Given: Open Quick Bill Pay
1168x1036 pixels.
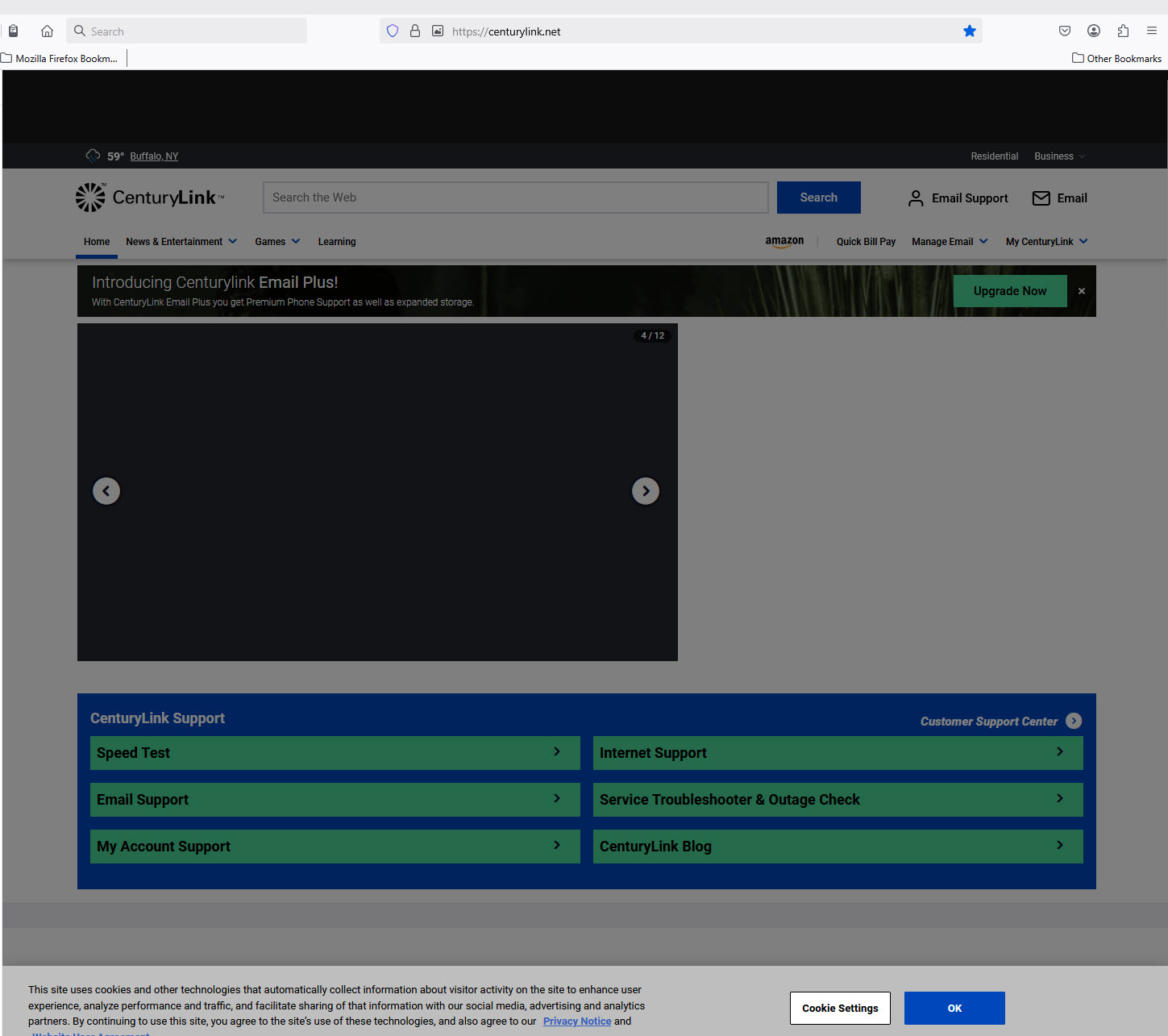Looking at the screenshot, I should point(866,242).
